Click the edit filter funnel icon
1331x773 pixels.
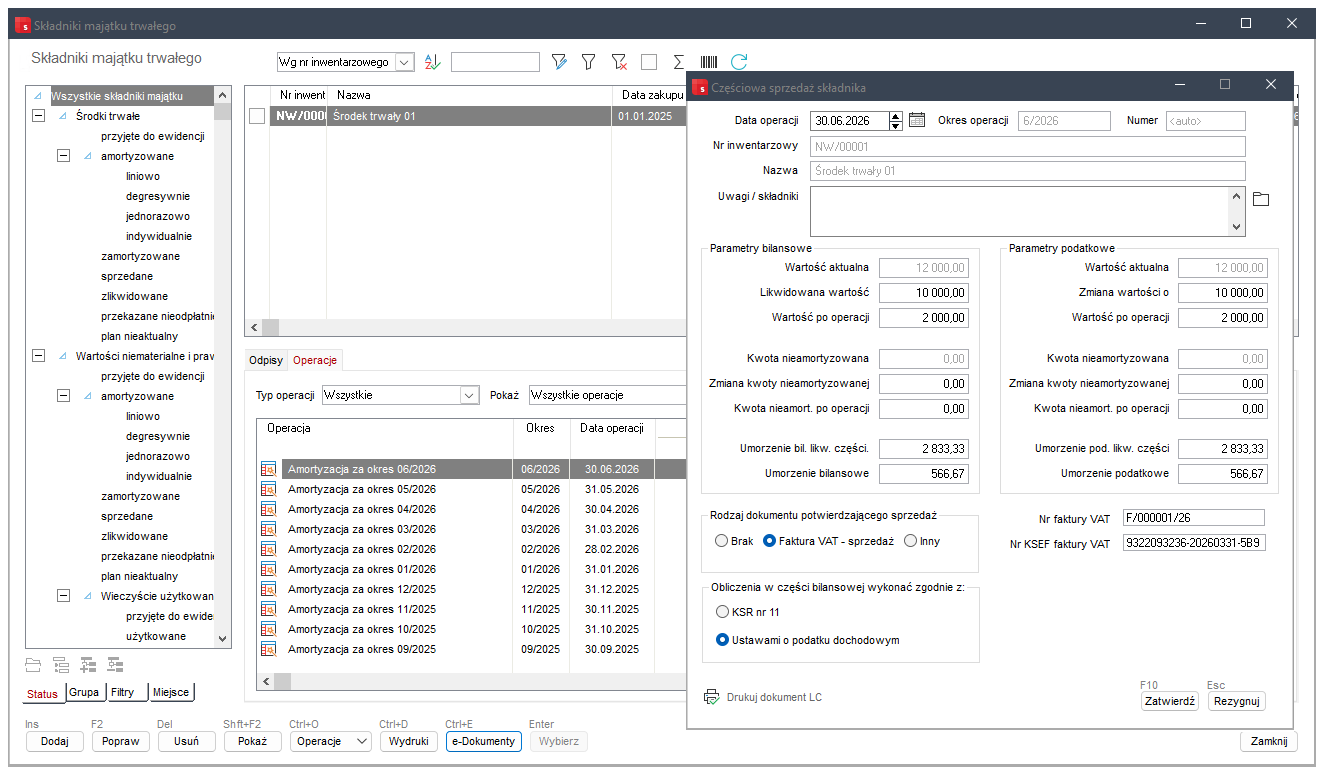(559, 62)
